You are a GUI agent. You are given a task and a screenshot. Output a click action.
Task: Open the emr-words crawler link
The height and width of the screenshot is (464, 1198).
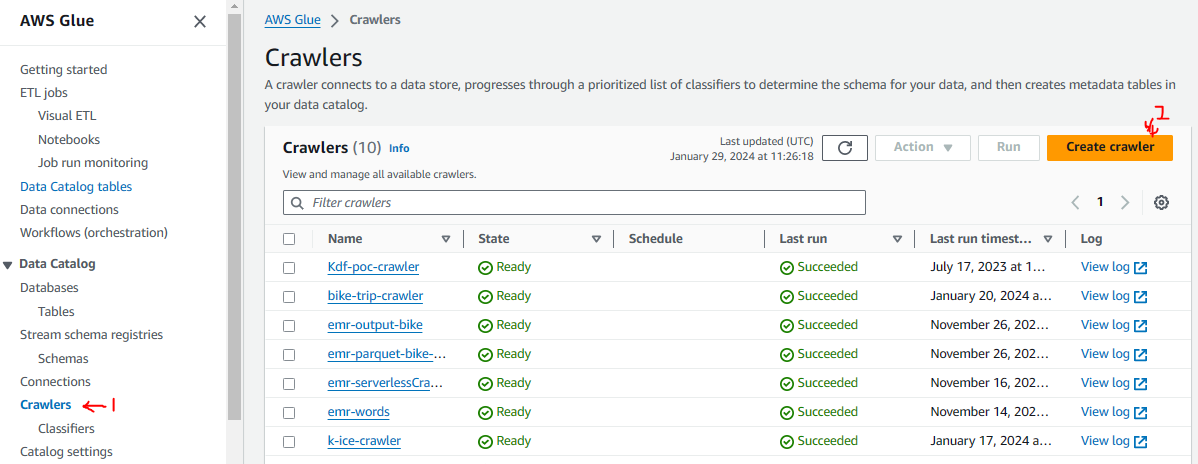click(358, 413)
